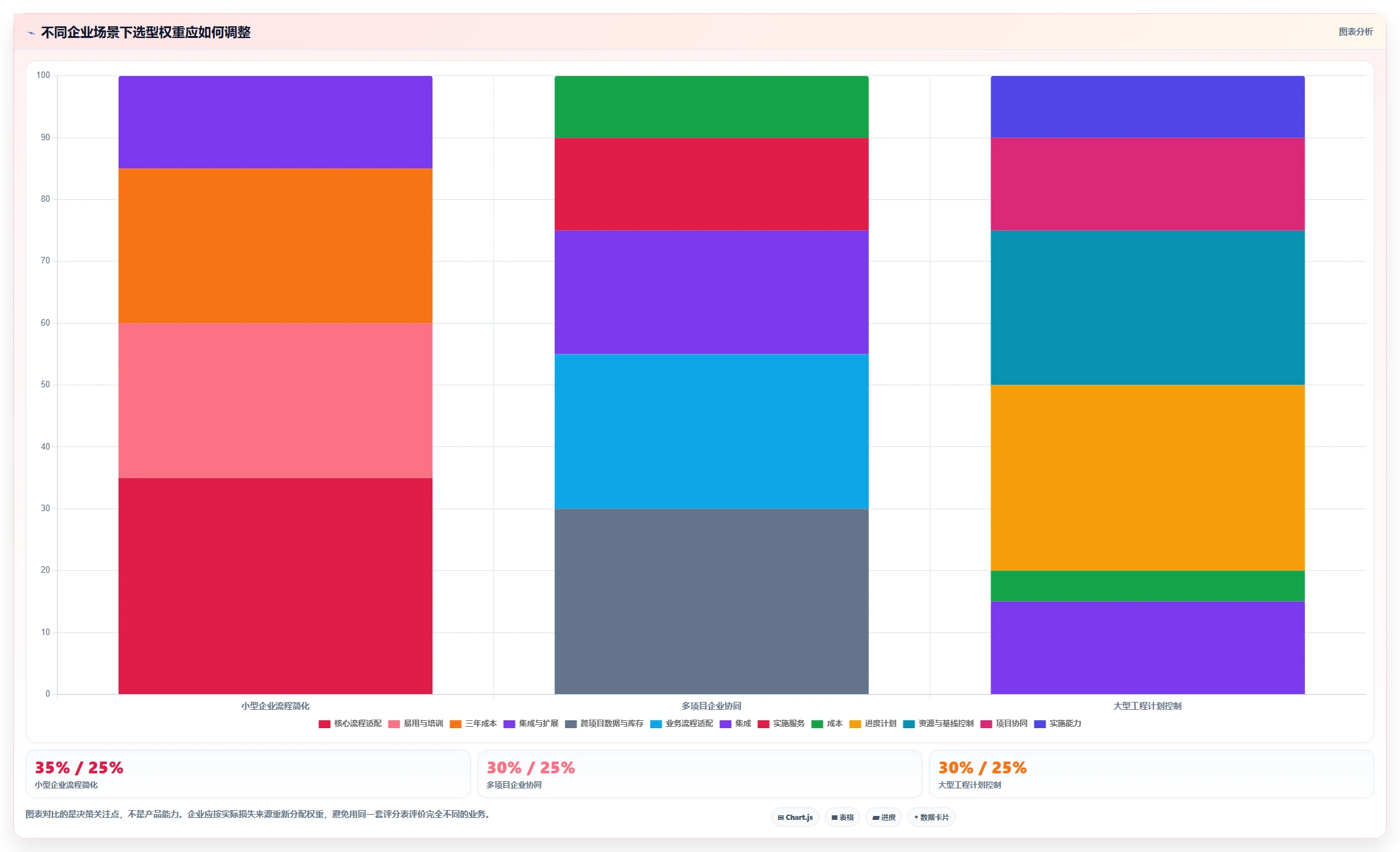1400x852 pixels.
Task: Click the orange 30% / 25% 大型工程计划控制 card
Action: [1152, 774]
